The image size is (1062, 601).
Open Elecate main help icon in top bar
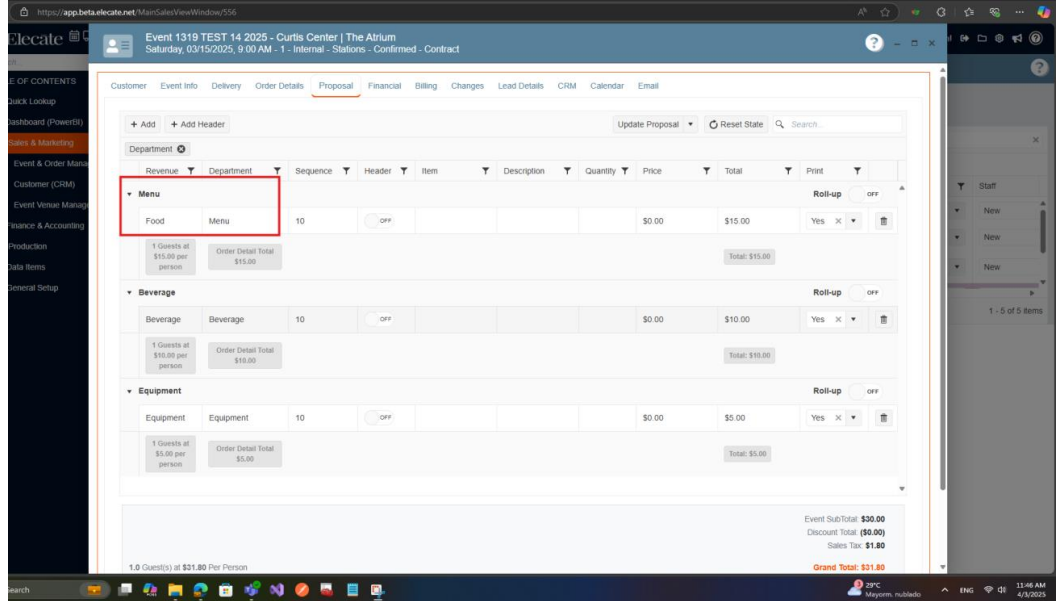1036,39
